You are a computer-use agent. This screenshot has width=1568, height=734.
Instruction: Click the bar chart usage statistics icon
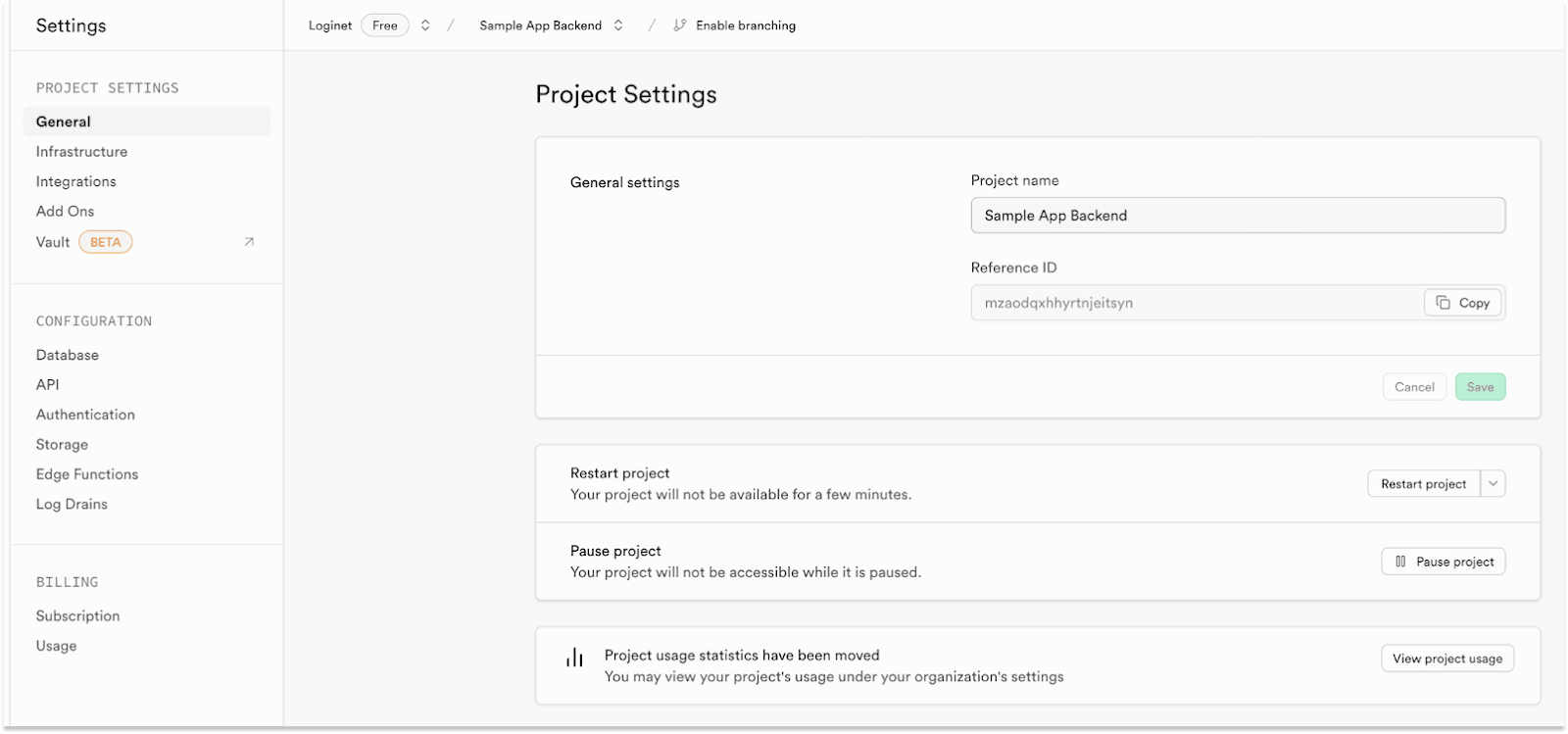coord(574,658)
